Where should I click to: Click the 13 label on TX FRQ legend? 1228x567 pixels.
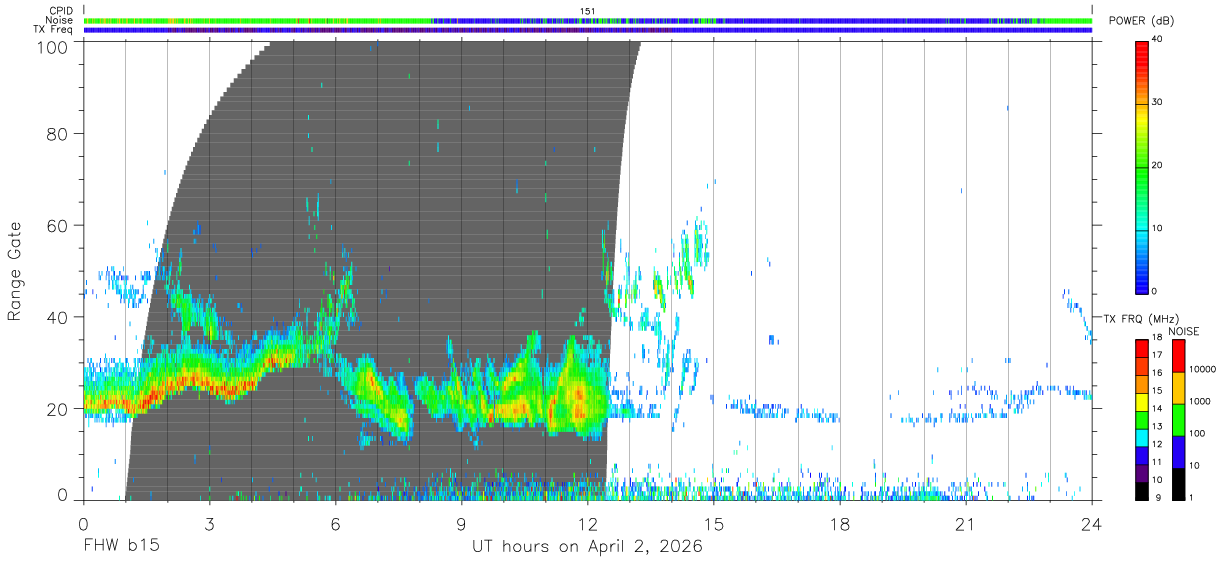(x=1158, y=426)
